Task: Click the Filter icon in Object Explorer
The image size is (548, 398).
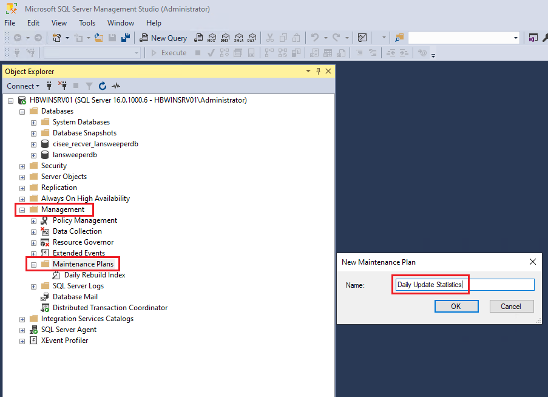Action: [x=89, y=86]
